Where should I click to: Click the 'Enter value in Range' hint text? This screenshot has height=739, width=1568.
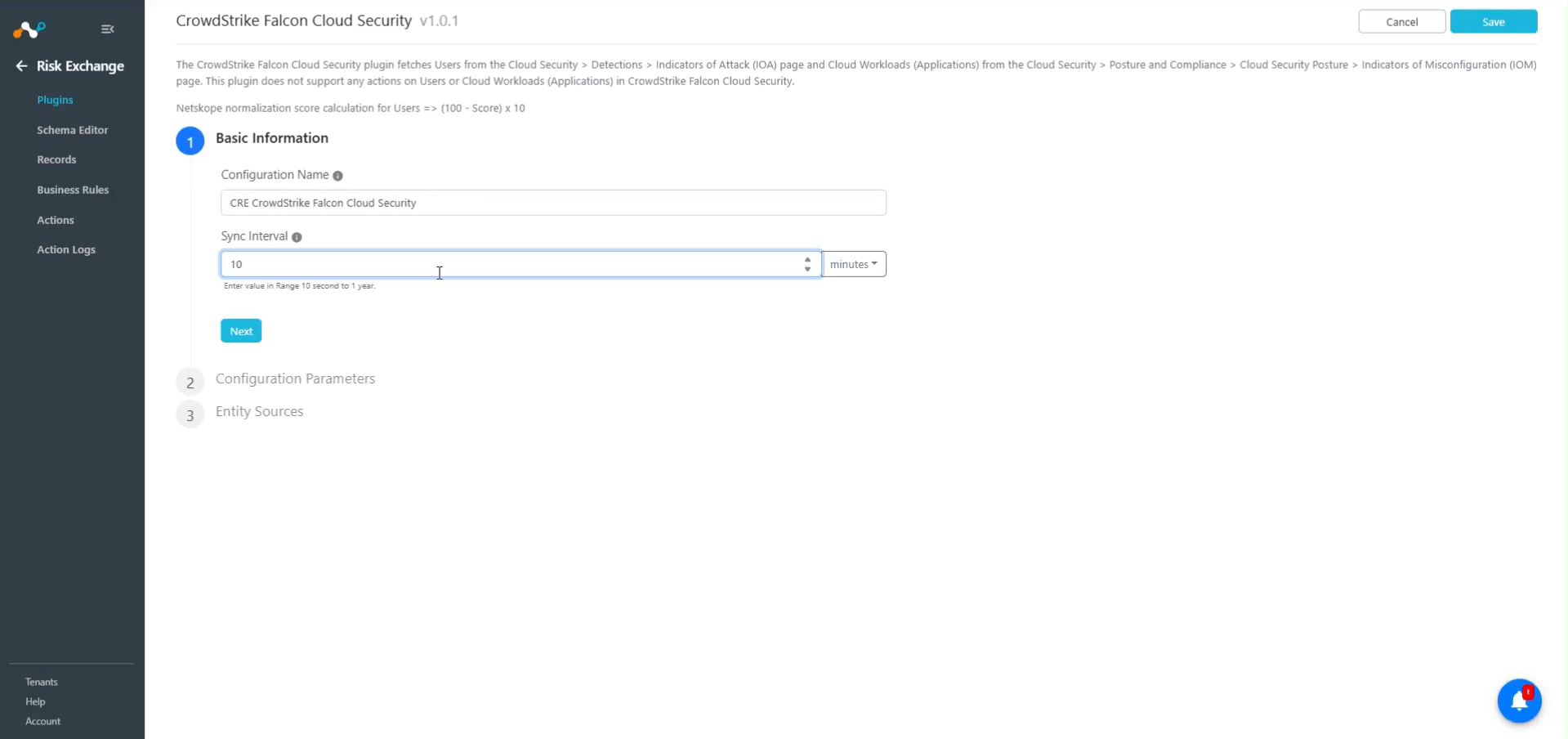click(x=300, y=286)
